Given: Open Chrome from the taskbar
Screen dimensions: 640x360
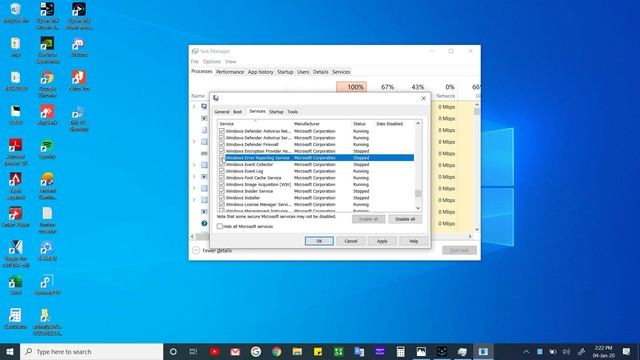Looking at the screenshot, I should tap(276, 351).
